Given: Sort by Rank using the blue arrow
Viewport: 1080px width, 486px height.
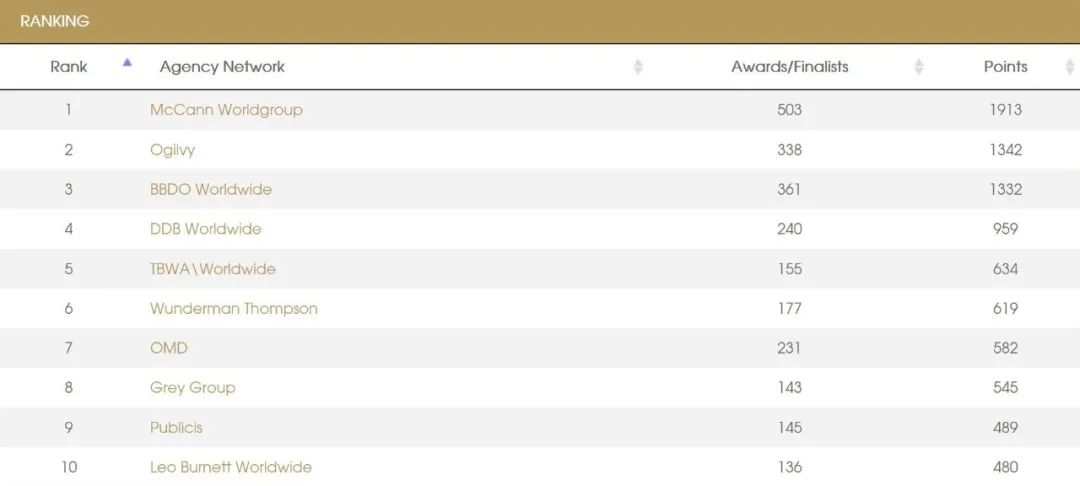Looking at the screenshot, I should tap(127, 63).
